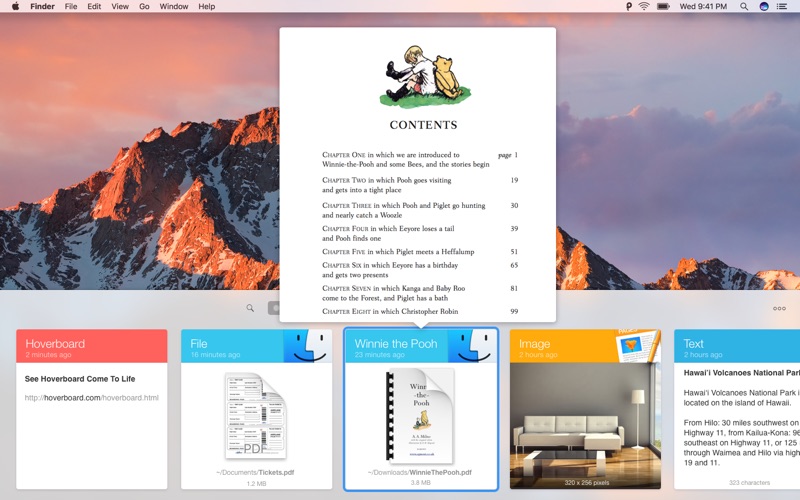Click the ~/Downloads/WinnieThePooh.pdf path
The width and height of the screenshot is (800, 500).
point(420,472)
